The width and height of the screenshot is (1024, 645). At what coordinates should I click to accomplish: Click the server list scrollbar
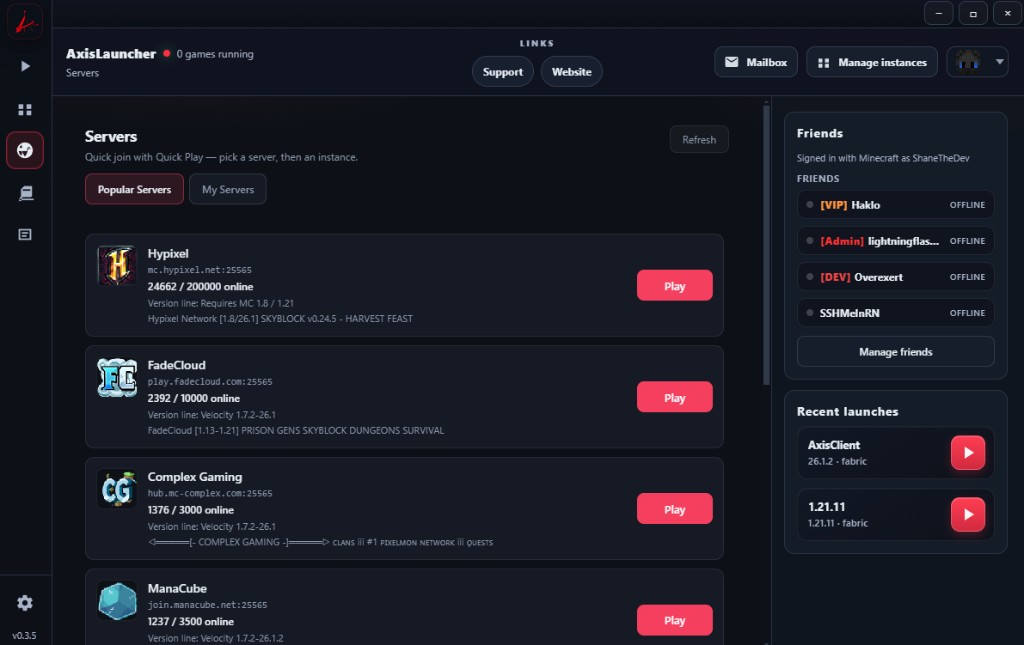coord(767,245)
